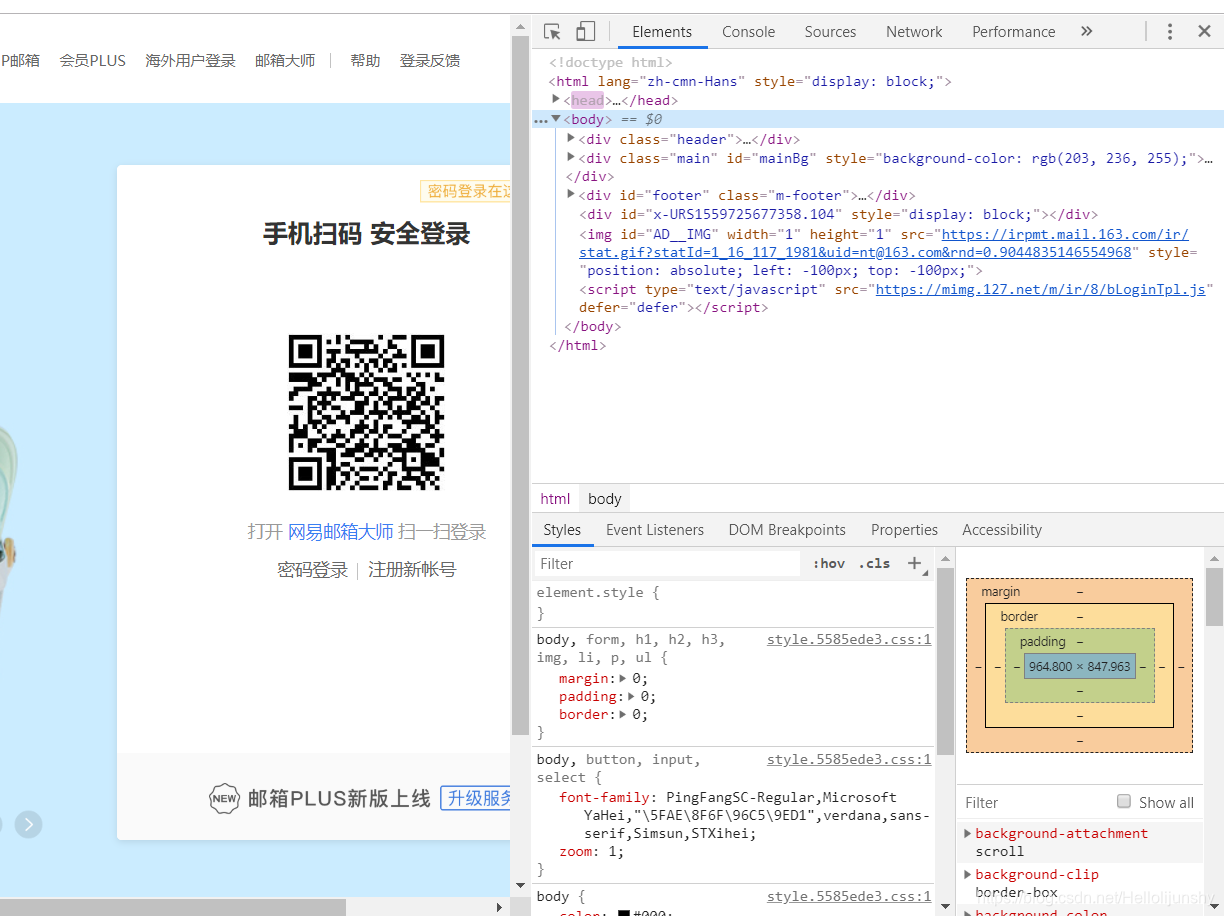Click the banner next arrow circle
Screen dimensions: 1224x916
(x=28, y=824)
